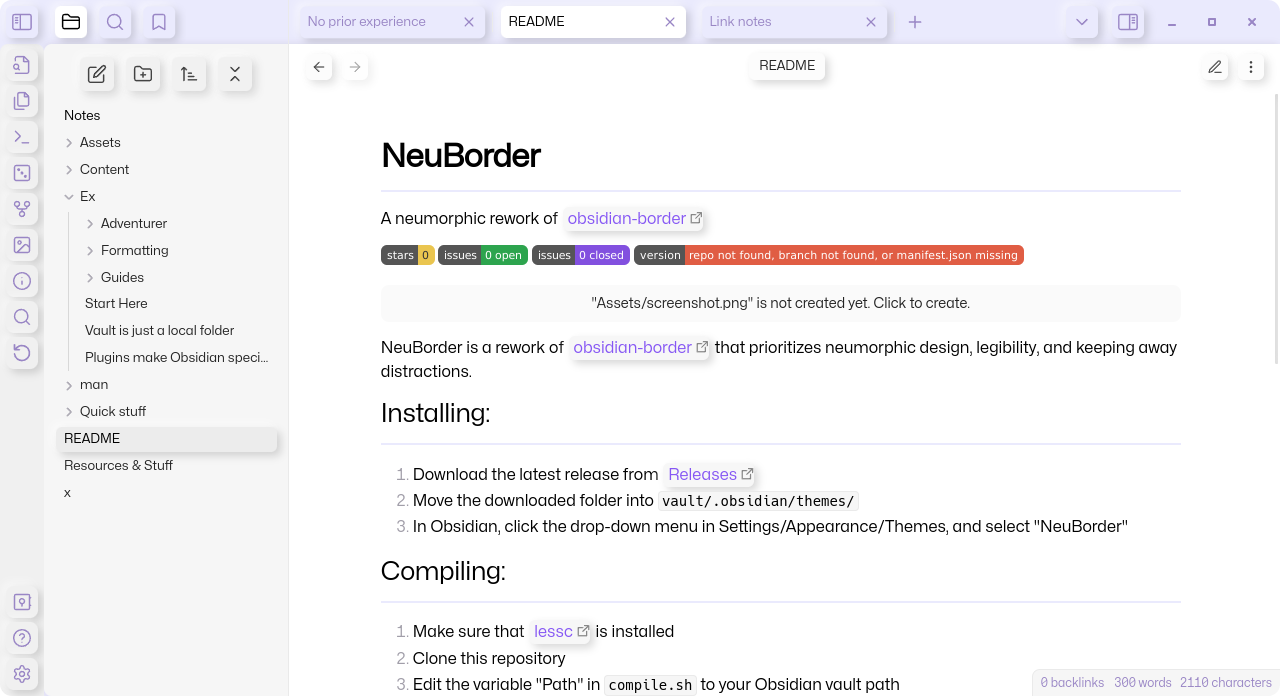Image resolution: width=1280 pixels, height=696 pixels.
Task: Toggle the right sidebar panel
Action: click(x=1127, y=21)
